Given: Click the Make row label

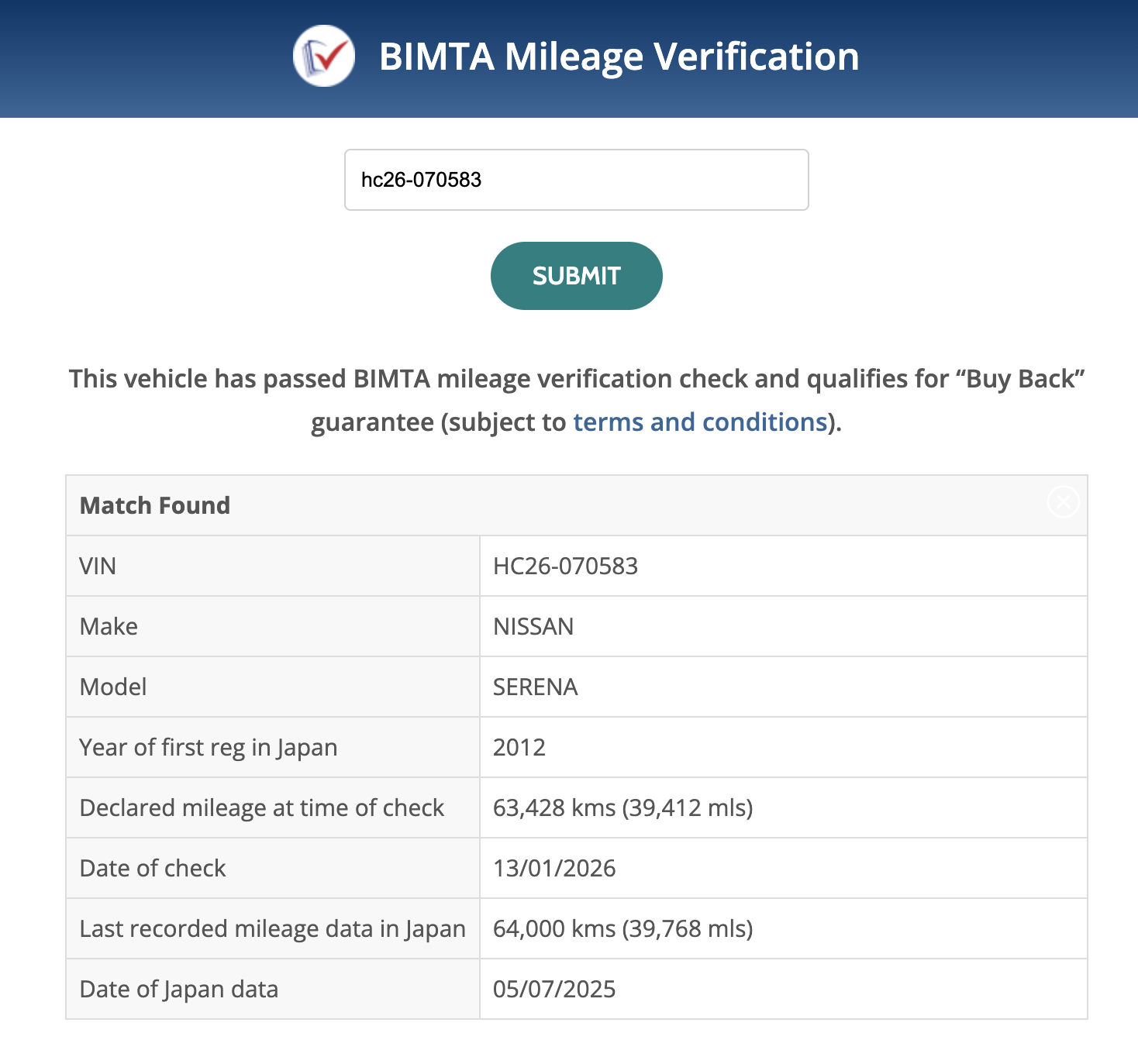Looking at the screenshot, I should [109, 626].
